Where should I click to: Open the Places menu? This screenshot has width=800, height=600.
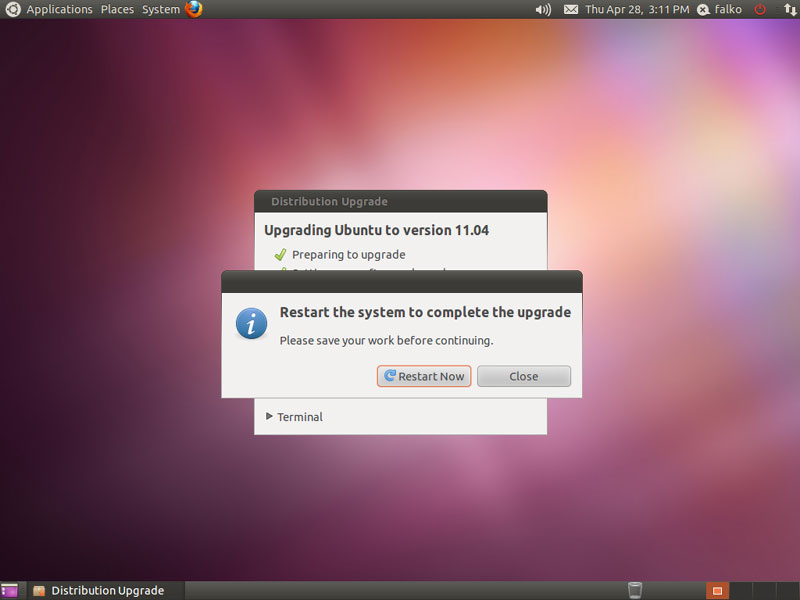click(x=117, y=9)
